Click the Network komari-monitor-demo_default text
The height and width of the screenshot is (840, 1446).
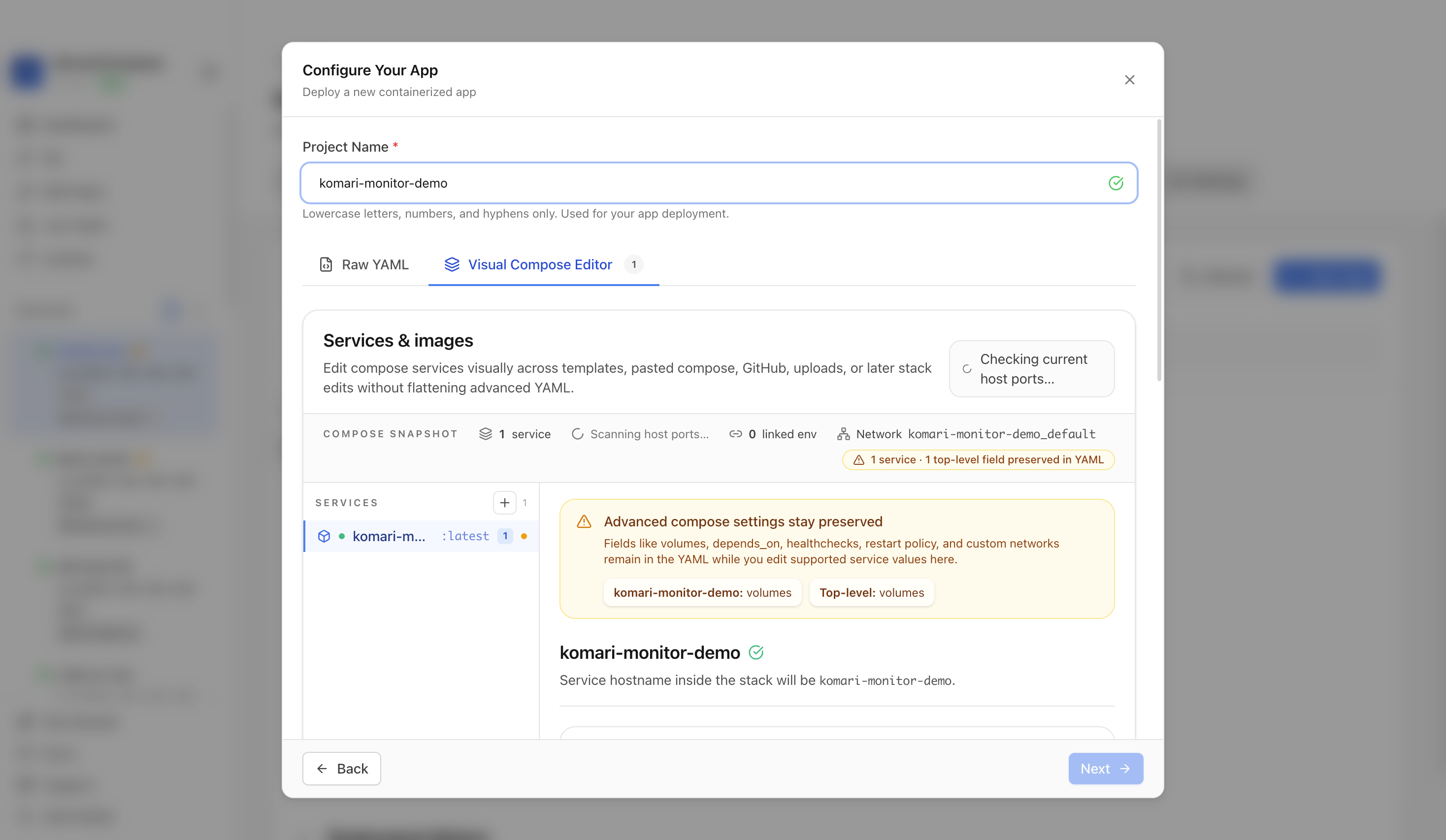click(x=976, y=434)
